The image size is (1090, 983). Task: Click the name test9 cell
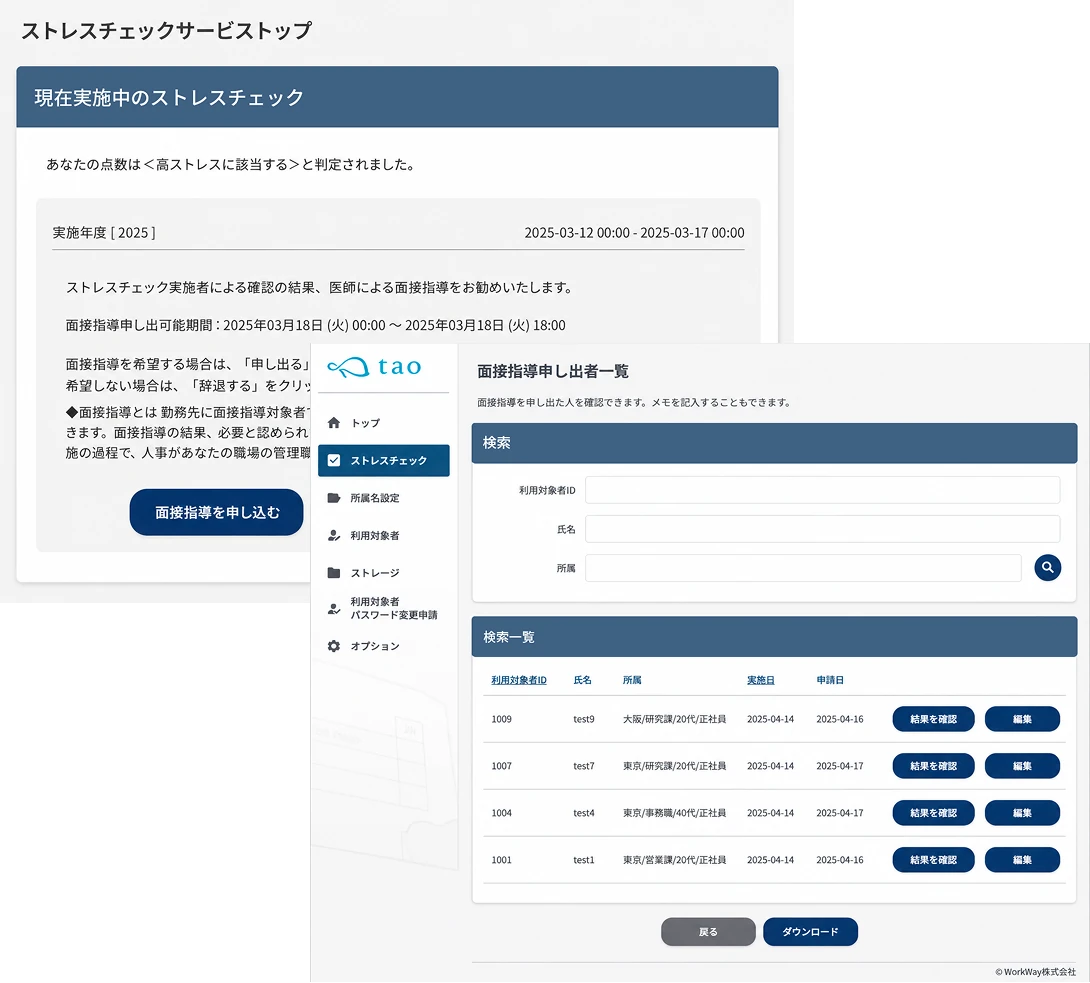(x=584, y=719)
